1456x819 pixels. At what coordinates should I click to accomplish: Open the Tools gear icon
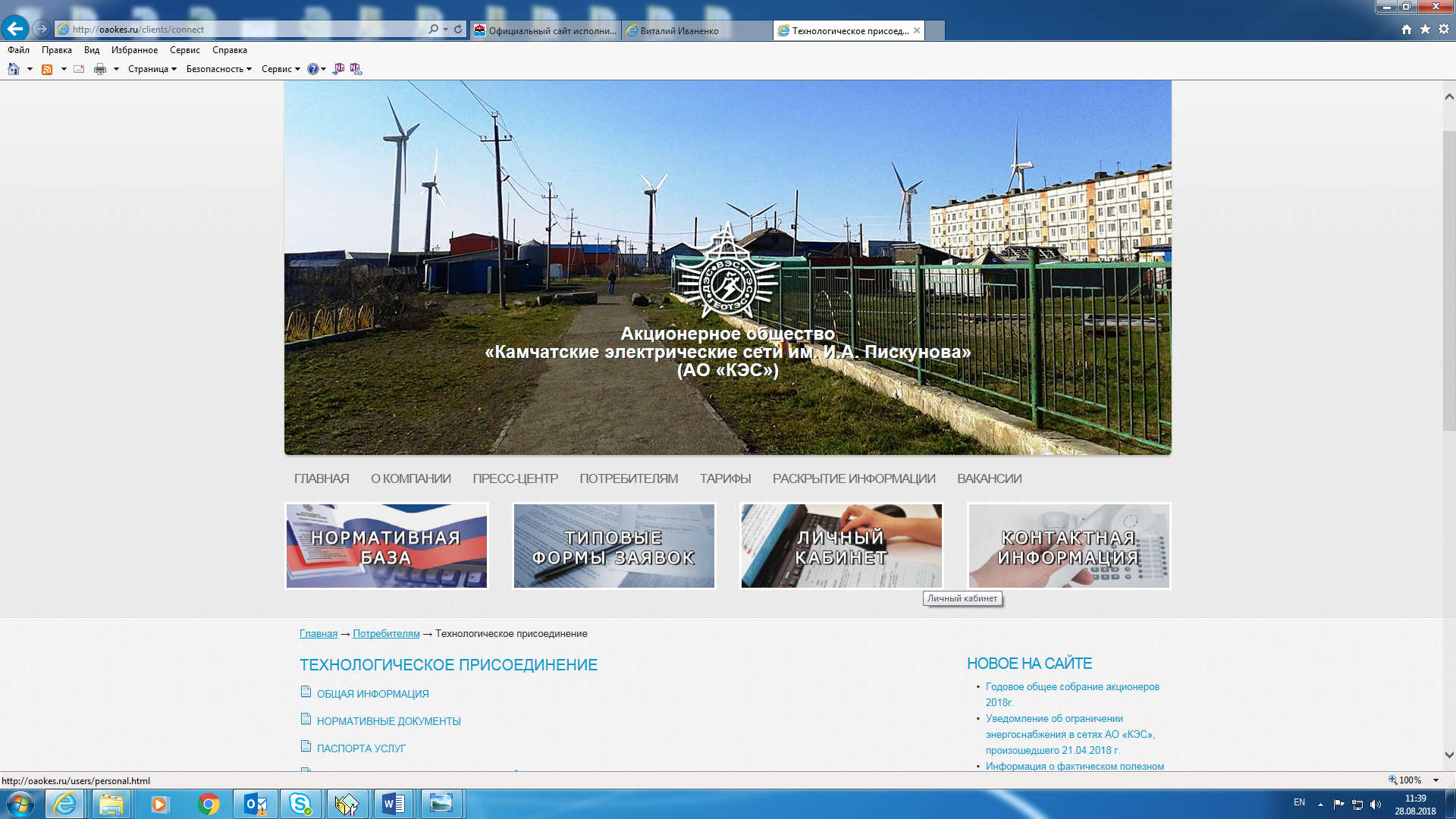1444,29
